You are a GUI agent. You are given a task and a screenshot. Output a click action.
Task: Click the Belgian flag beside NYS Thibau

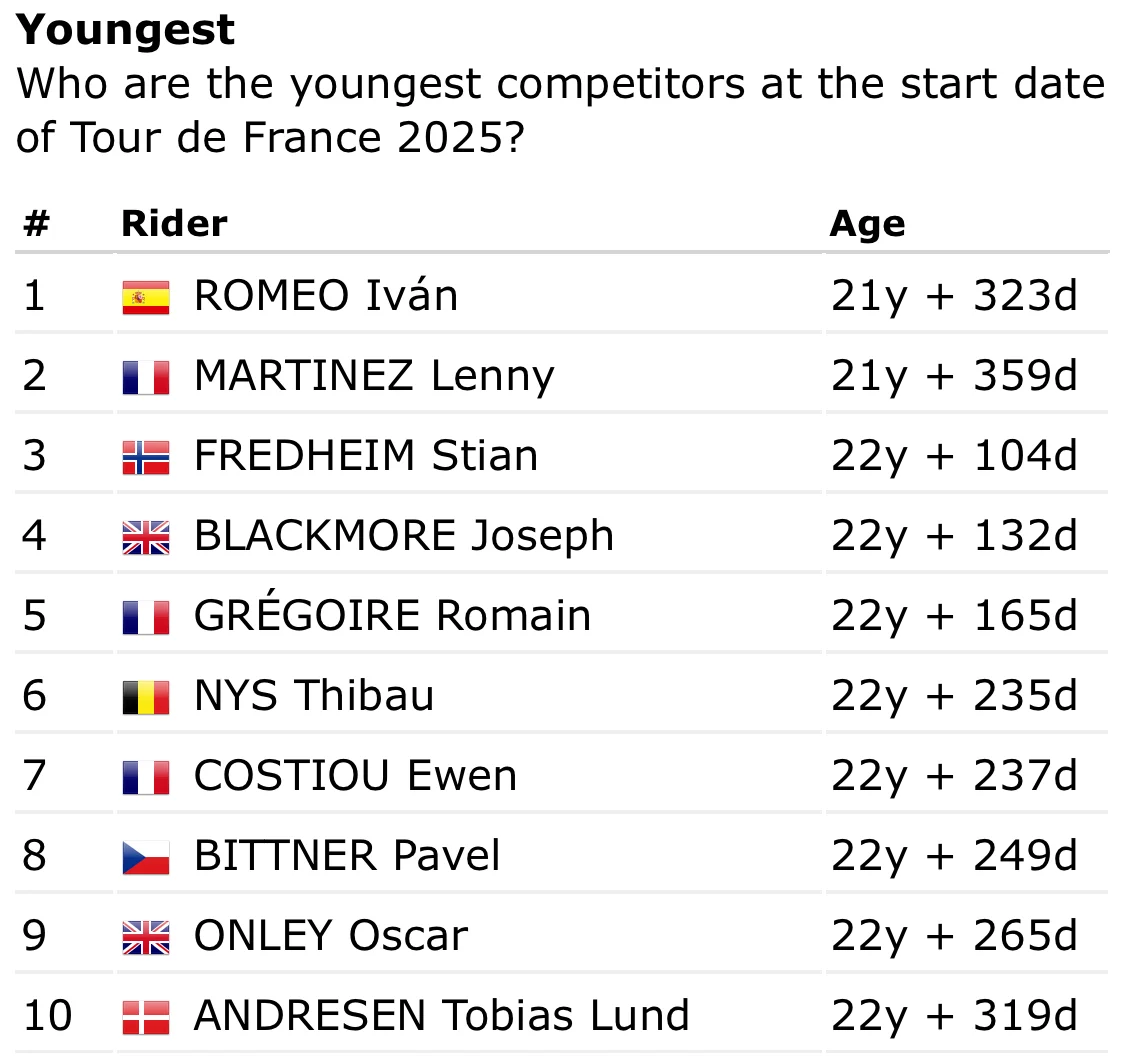click(146, 697)
